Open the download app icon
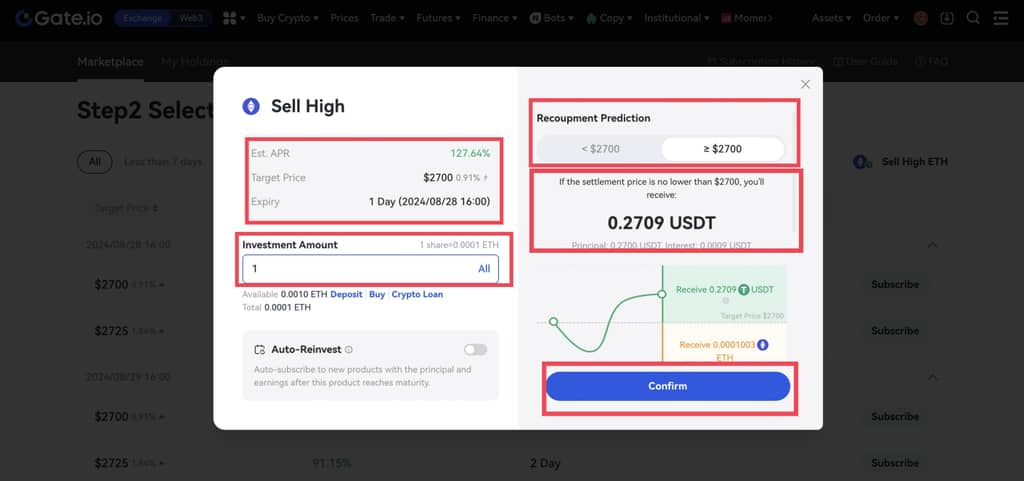The height and width of the screenshot is (481, 1024). coord(947,18)
